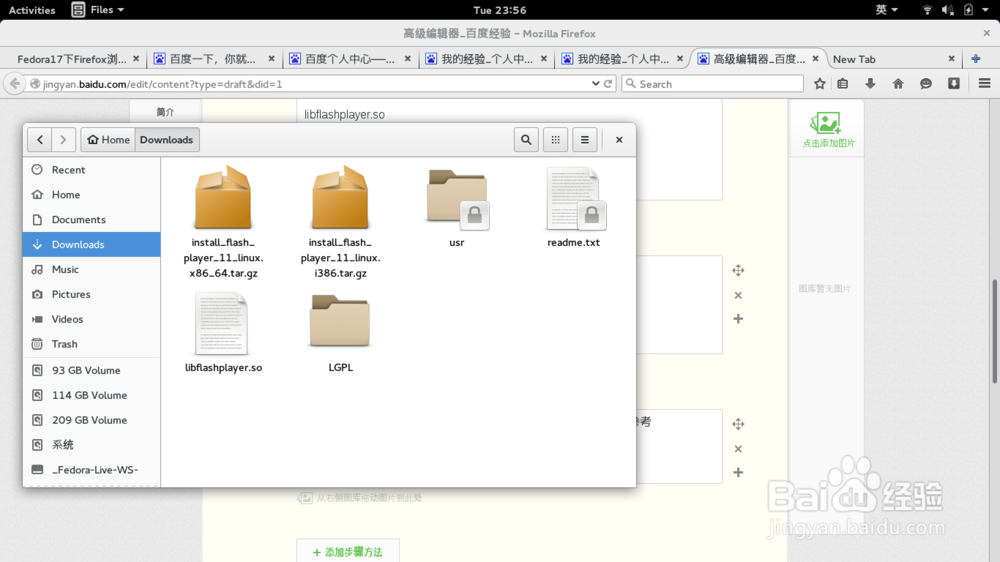Go to Firefox home page icon
Image resolution: width=1000 pixels, height=562 pixels.
point(898,84)
